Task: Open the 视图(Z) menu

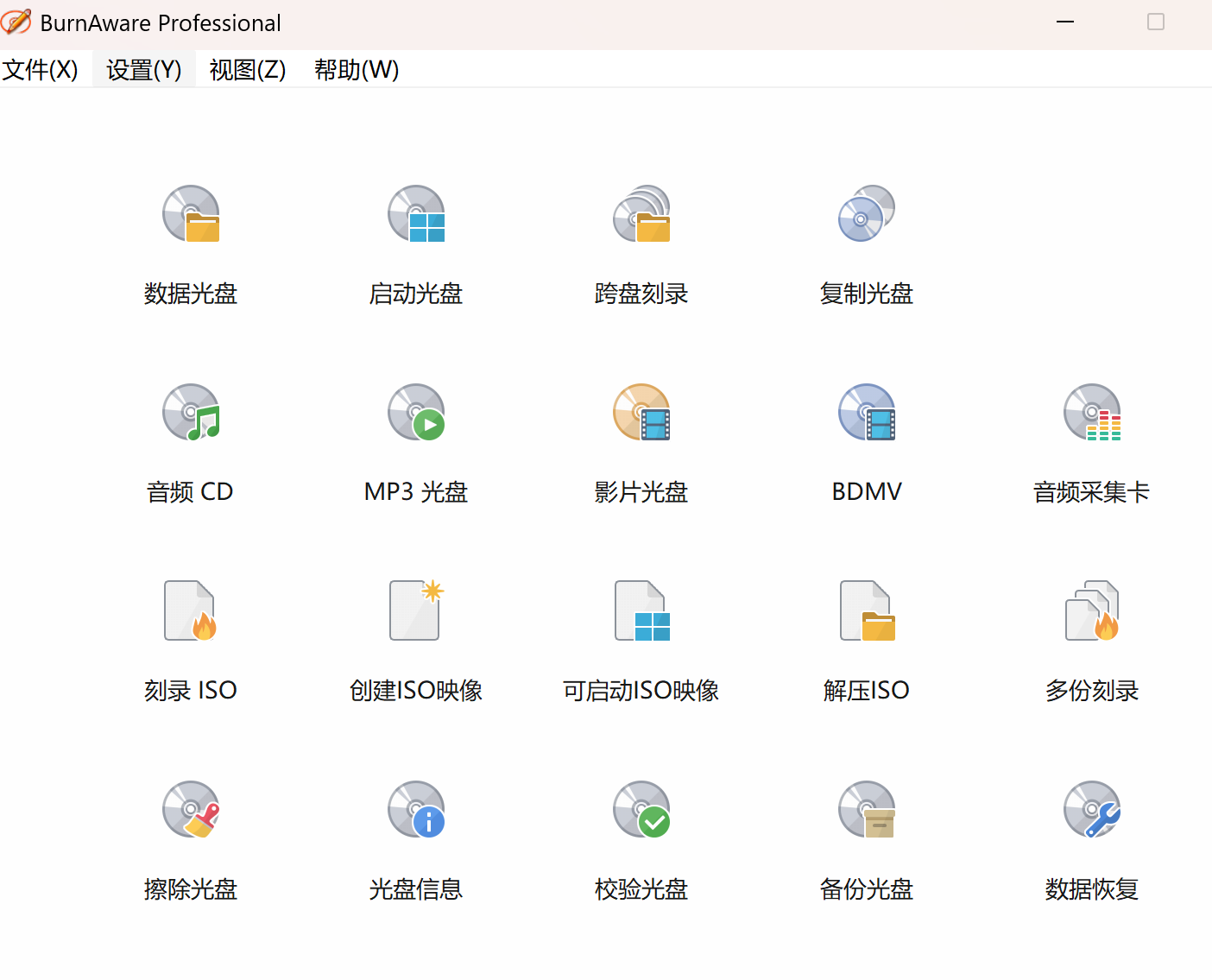Action: [x=248, y=69]
